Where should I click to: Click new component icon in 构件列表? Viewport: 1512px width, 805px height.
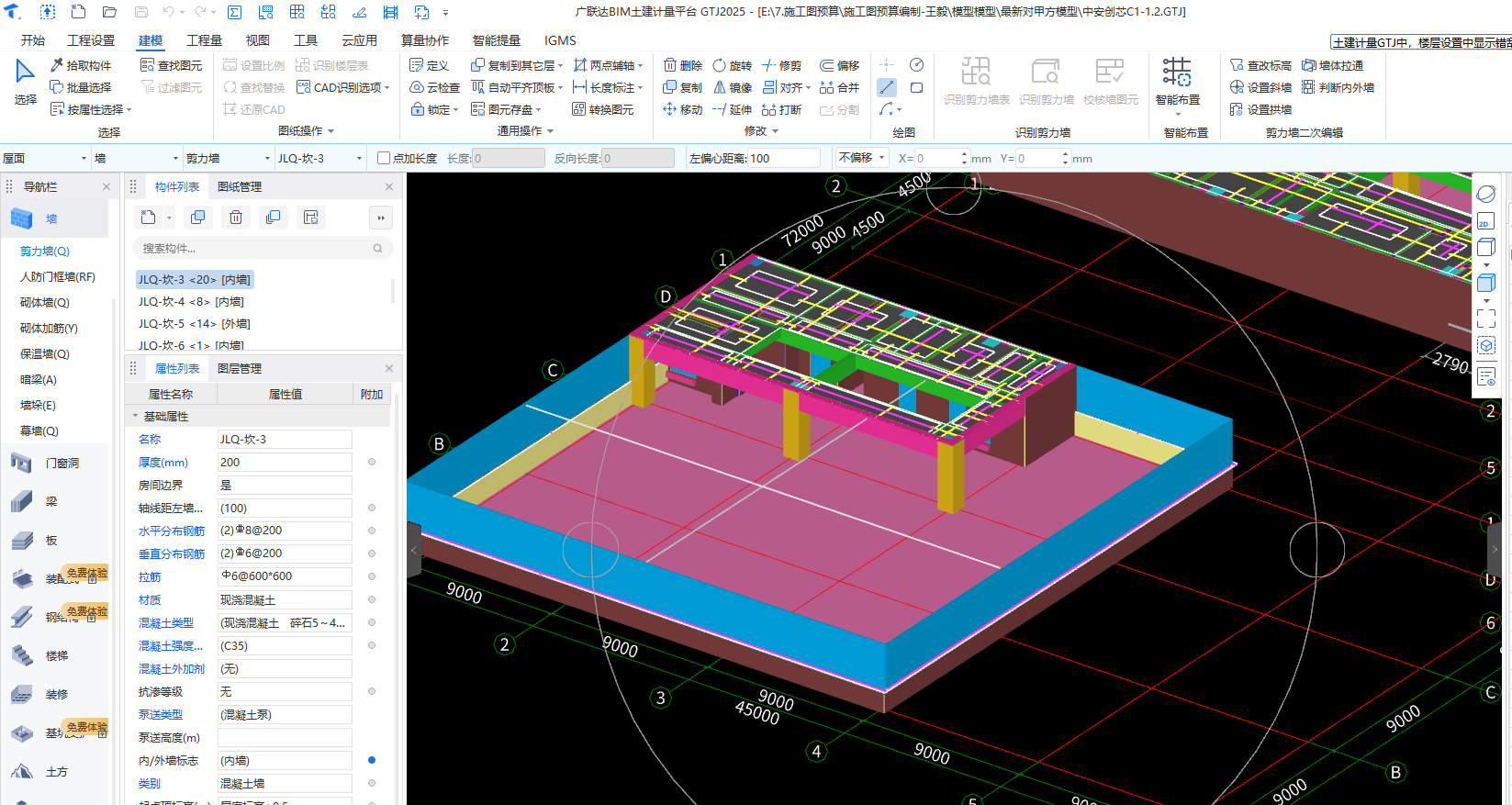click(149, 218)
